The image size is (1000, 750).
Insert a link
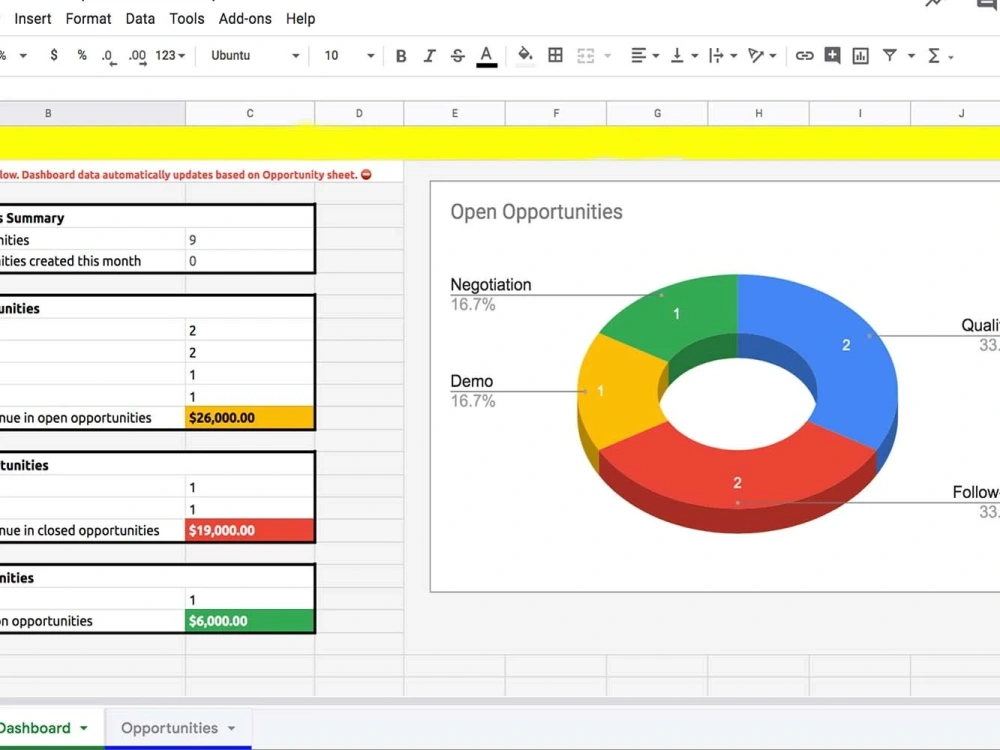click(x=805, y=55)
